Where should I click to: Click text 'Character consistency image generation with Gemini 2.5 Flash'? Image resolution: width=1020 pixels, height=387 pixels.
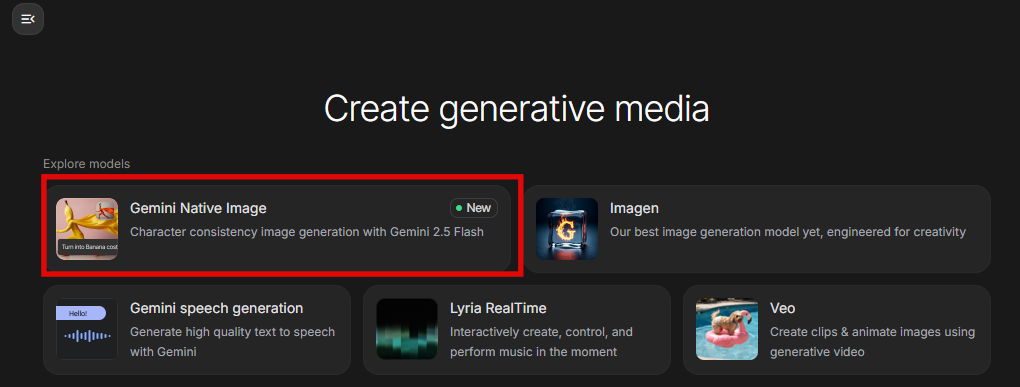coord(307,232)
